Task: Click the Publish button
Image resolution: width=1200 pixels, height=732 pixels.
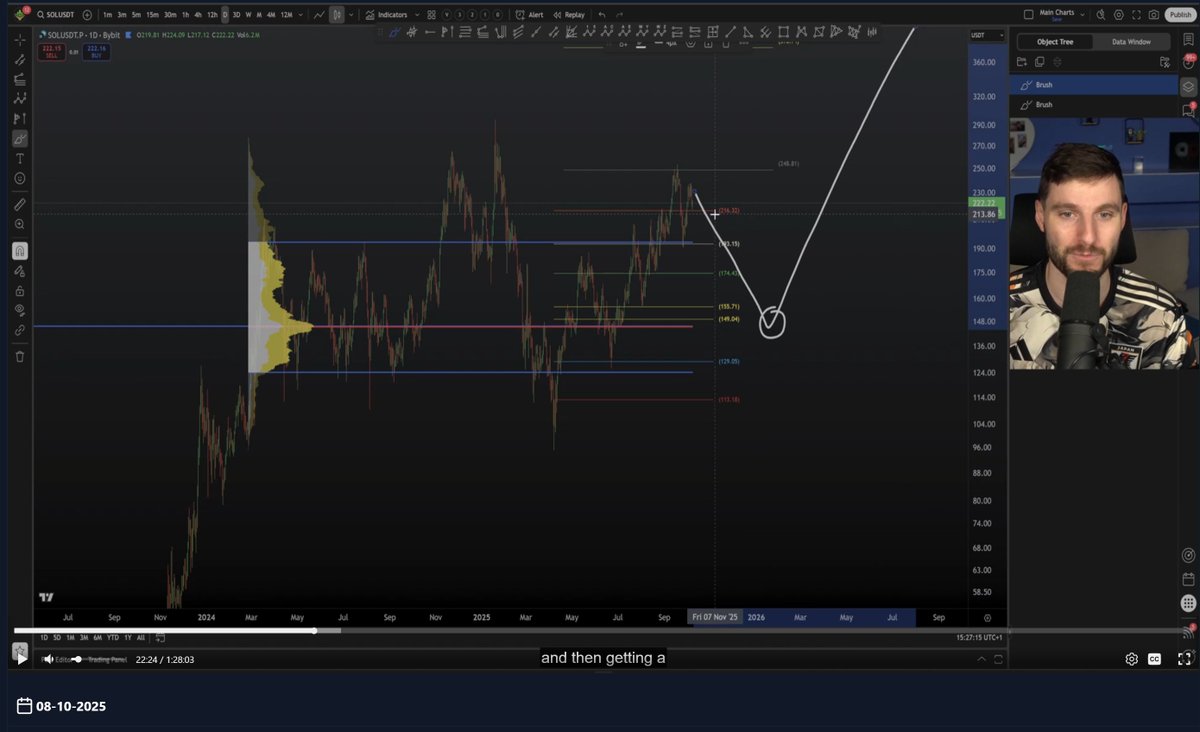Action: (x=1180, y=15)
